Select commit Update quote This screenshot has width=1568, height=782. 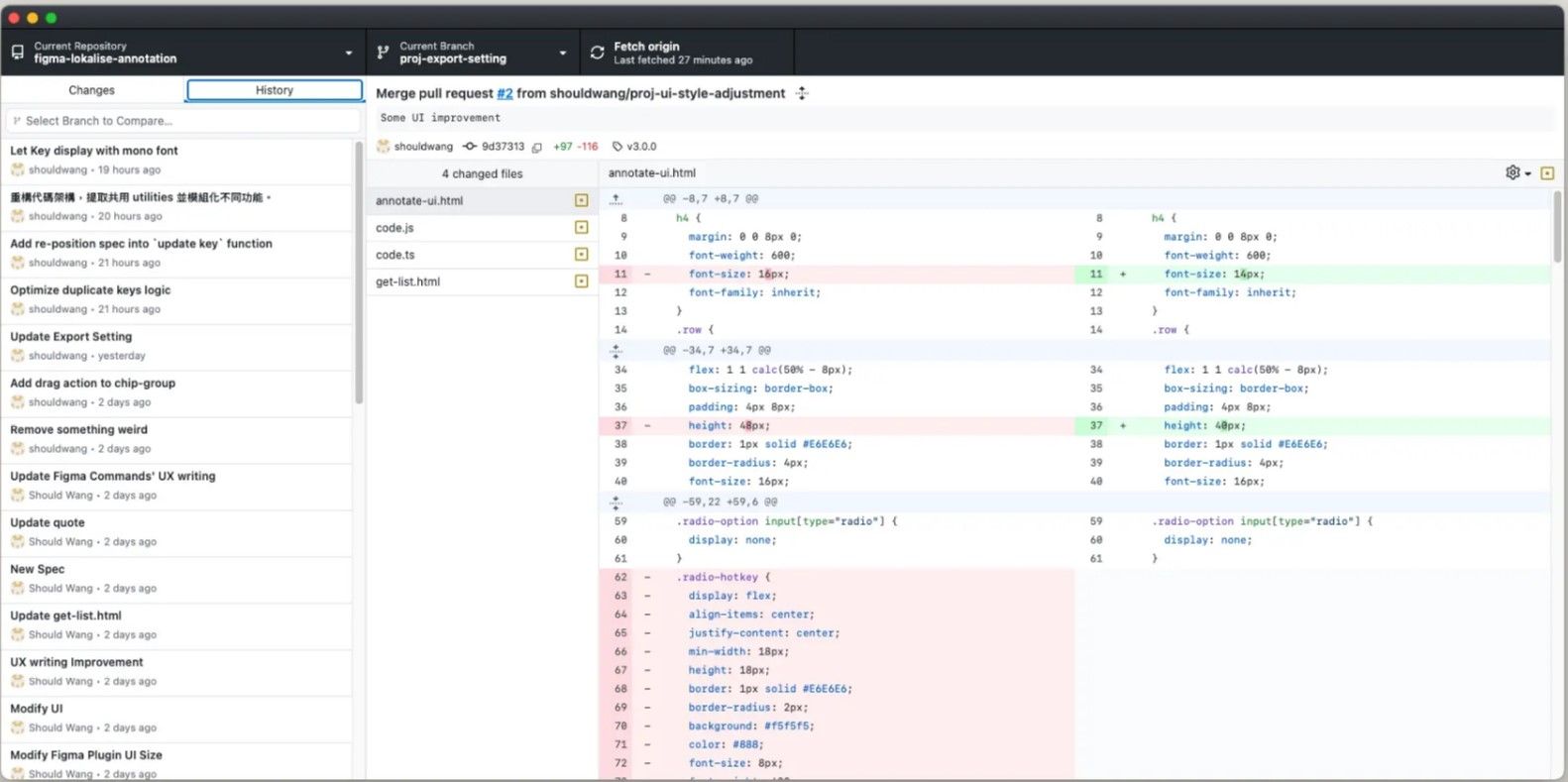point(177,533)
